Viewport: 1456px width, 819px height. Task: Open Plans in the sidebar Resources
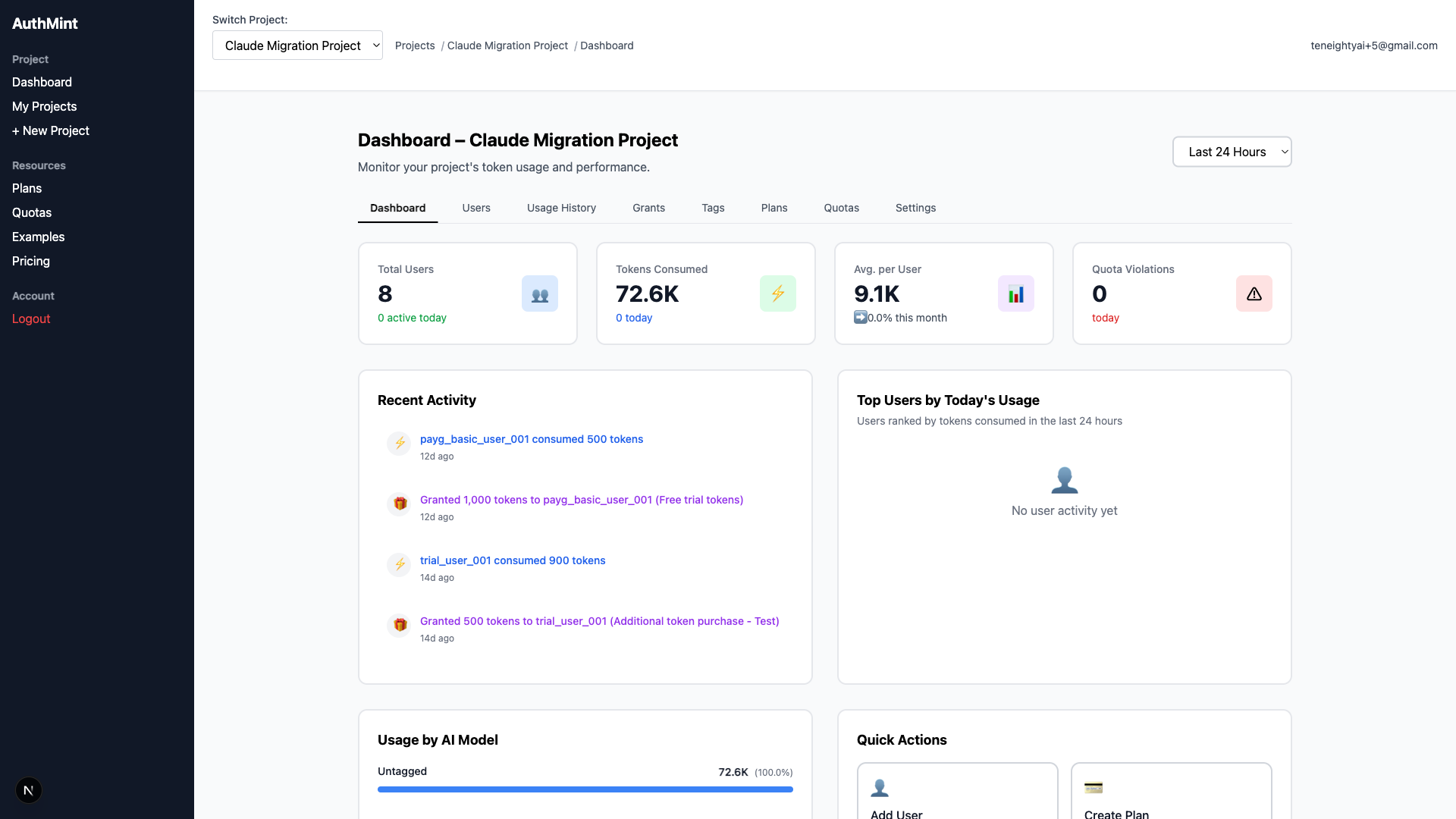[27, 188]
